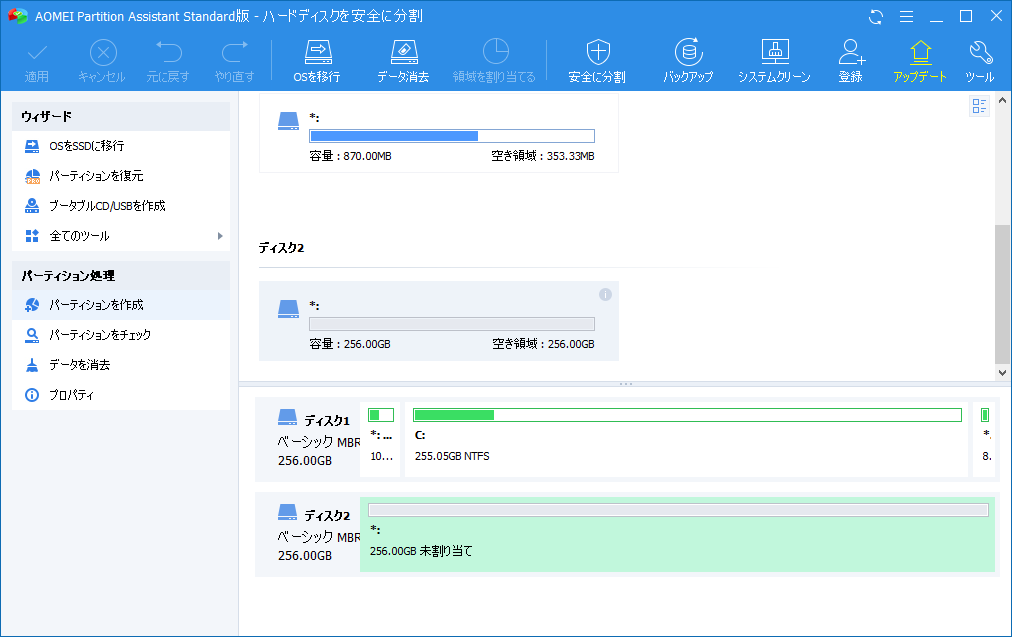Click 容量 : 256.00GB text on disk card

coord(350,344)
